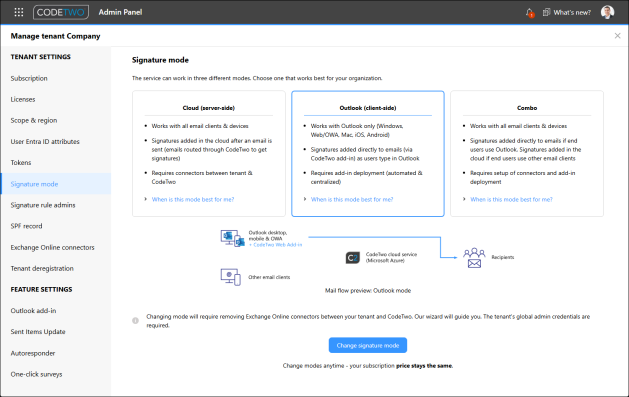Open the user profile avatar

click(607, 12)
